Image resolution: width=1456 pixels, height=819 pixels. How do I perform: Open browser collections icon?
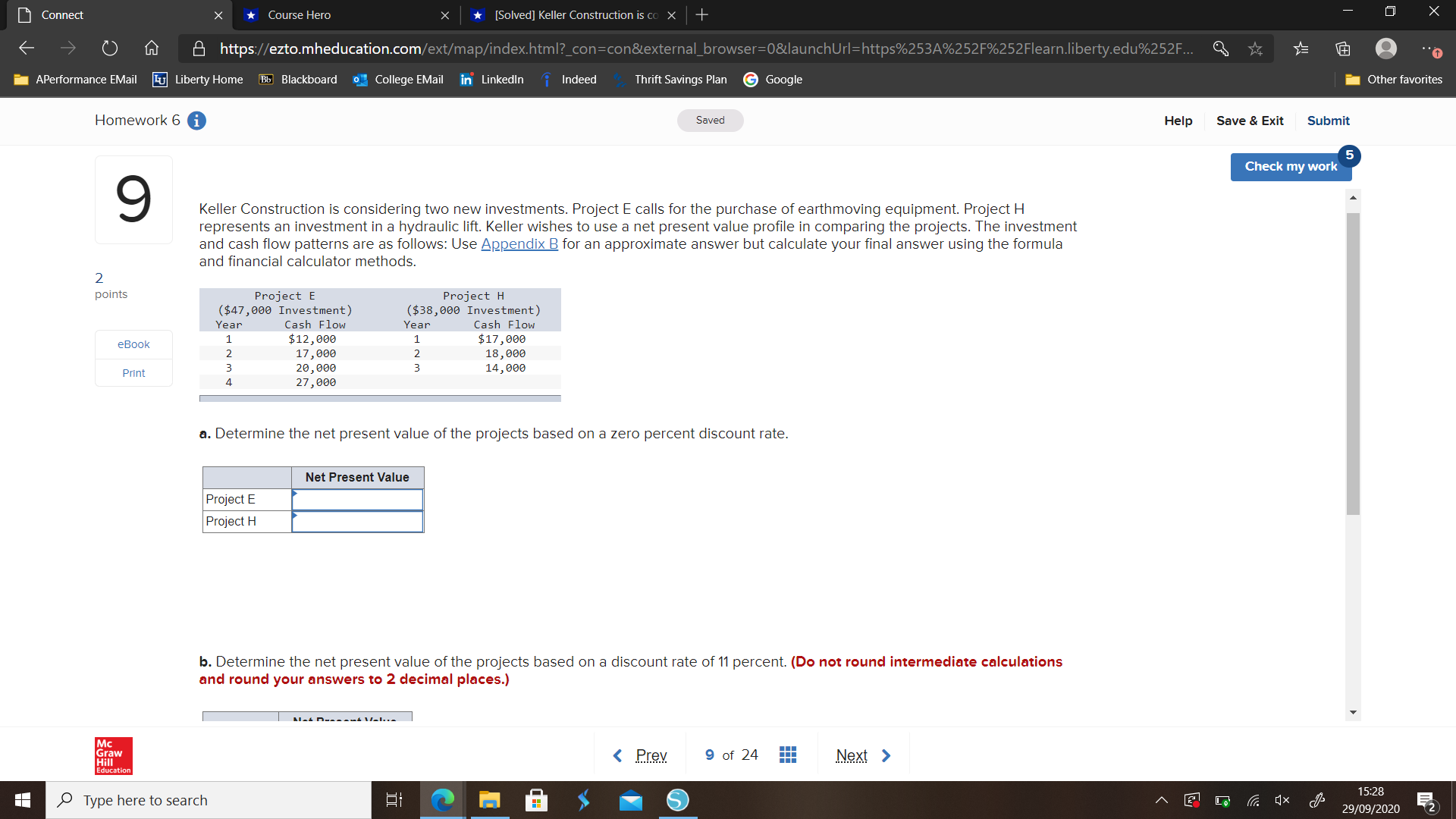coord(1342,49)
